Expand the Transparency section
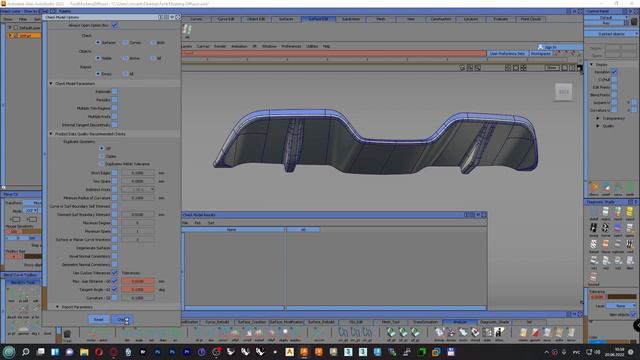 point(598,118)
